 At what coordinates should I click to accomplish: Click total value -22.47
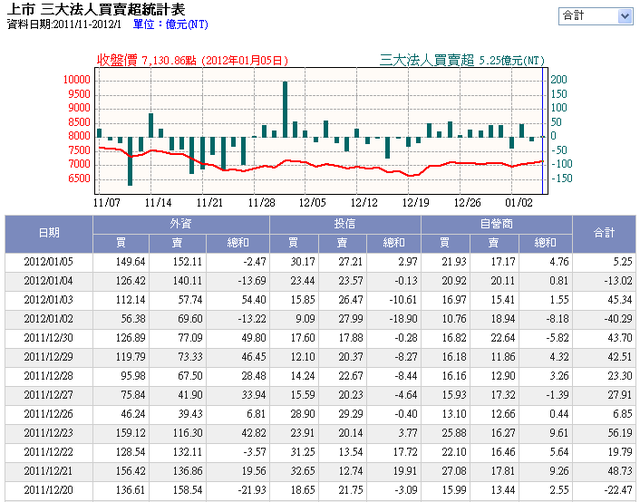point(618,490)
